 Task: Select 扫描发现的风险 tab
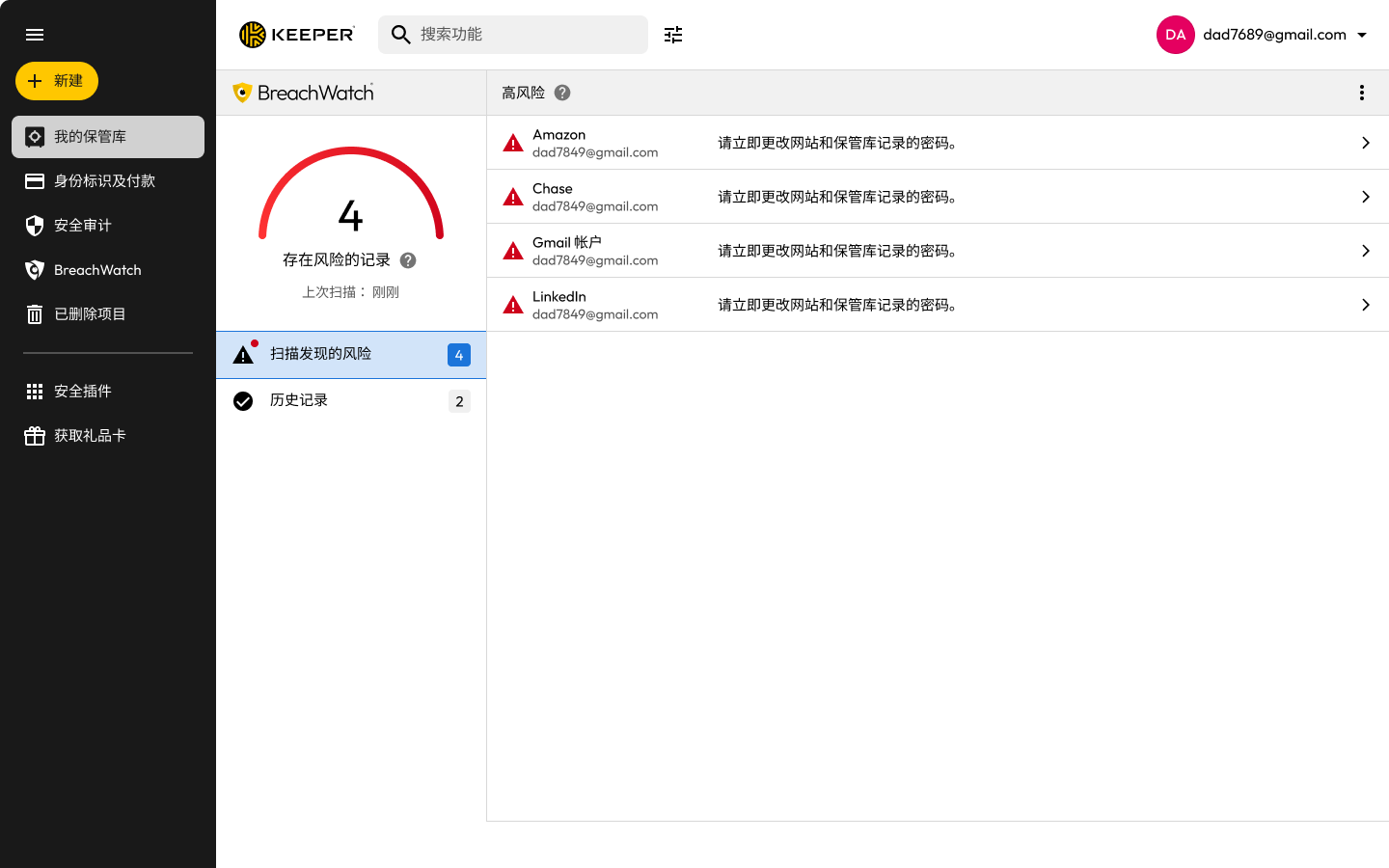pyautogui.click(x=351, y=355)
